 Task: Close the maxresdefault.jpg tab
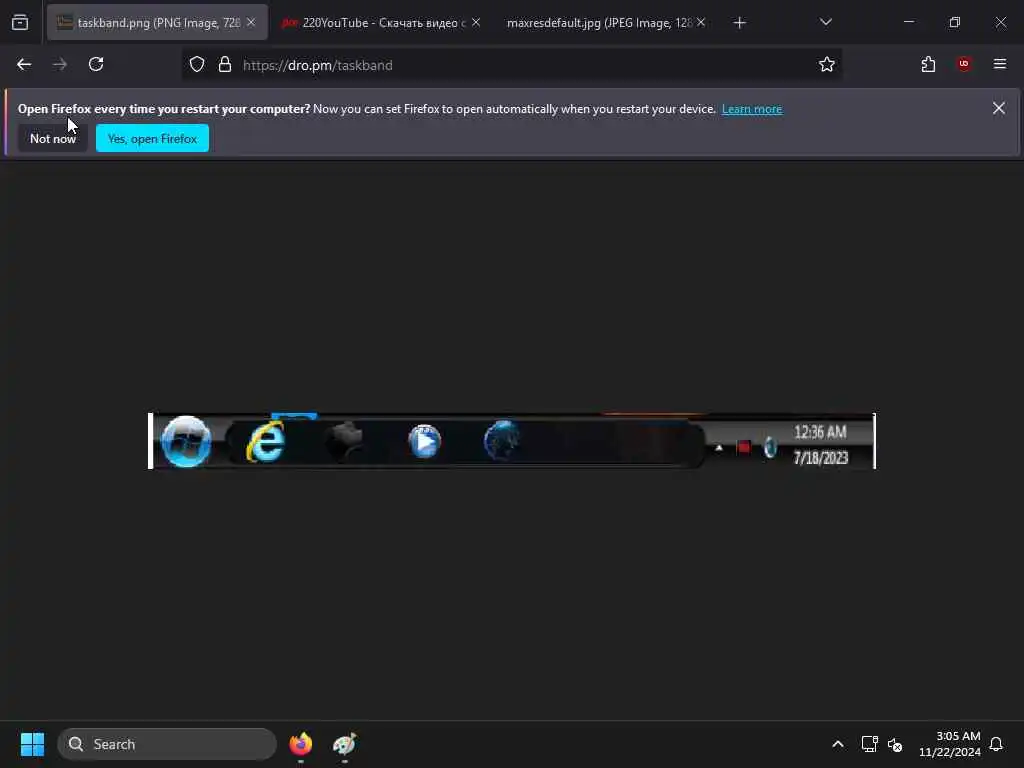(x=701, y=22)
